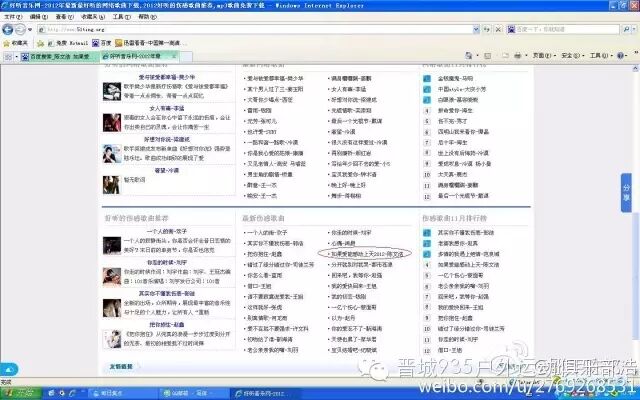Click the add-to-favorites star icon
The width and height of the screenshot is (640, 400).
tap(40, 43)
